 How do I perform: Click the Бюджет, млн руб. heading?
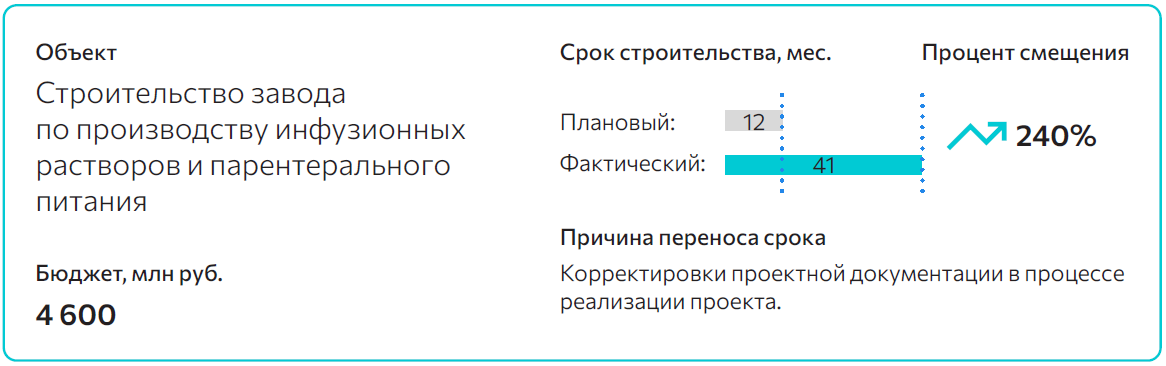pyautogui.click(x=129, y=274)
